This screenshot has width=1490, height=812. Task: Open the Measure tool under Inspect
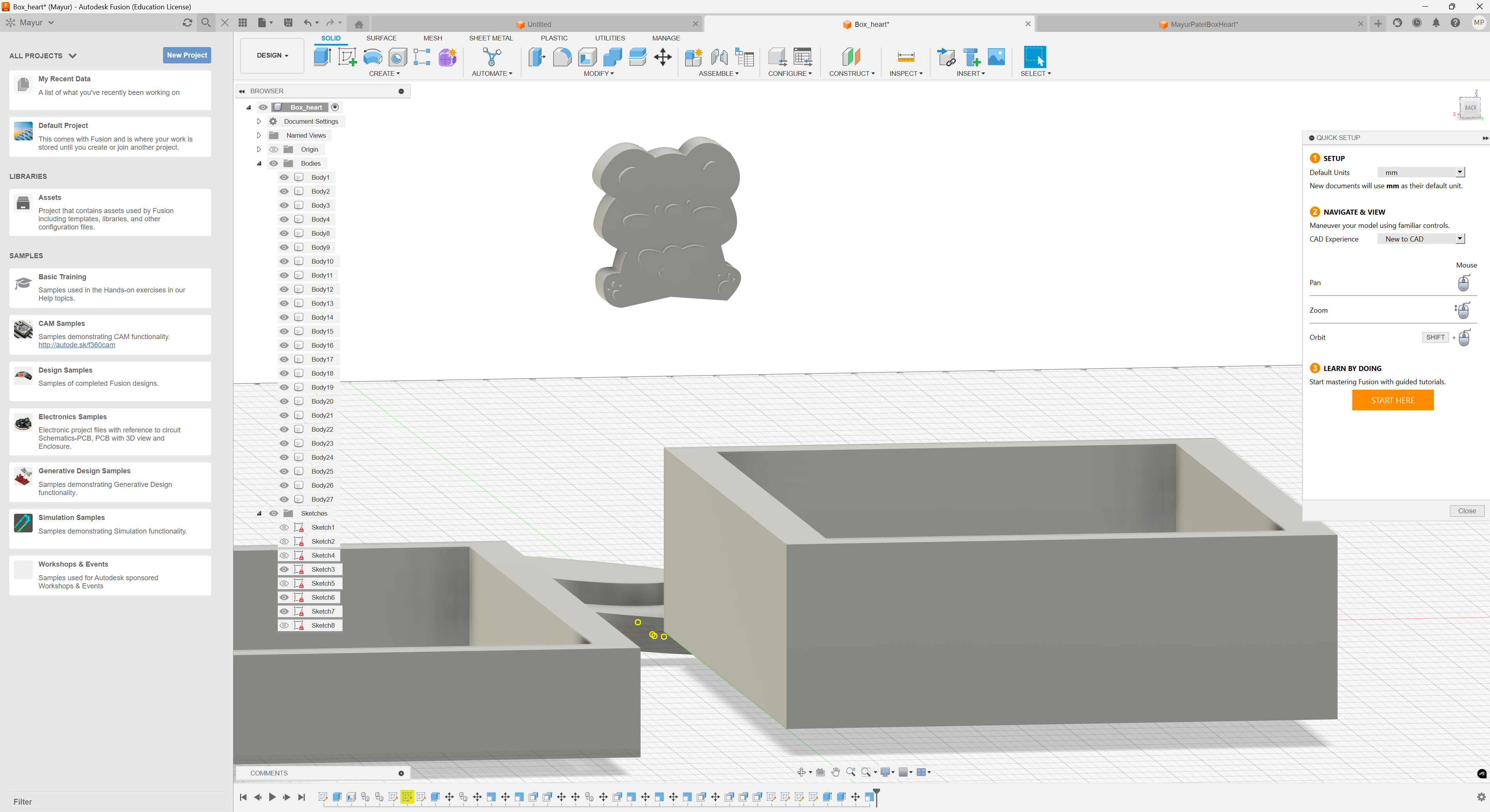coord(905,57)
